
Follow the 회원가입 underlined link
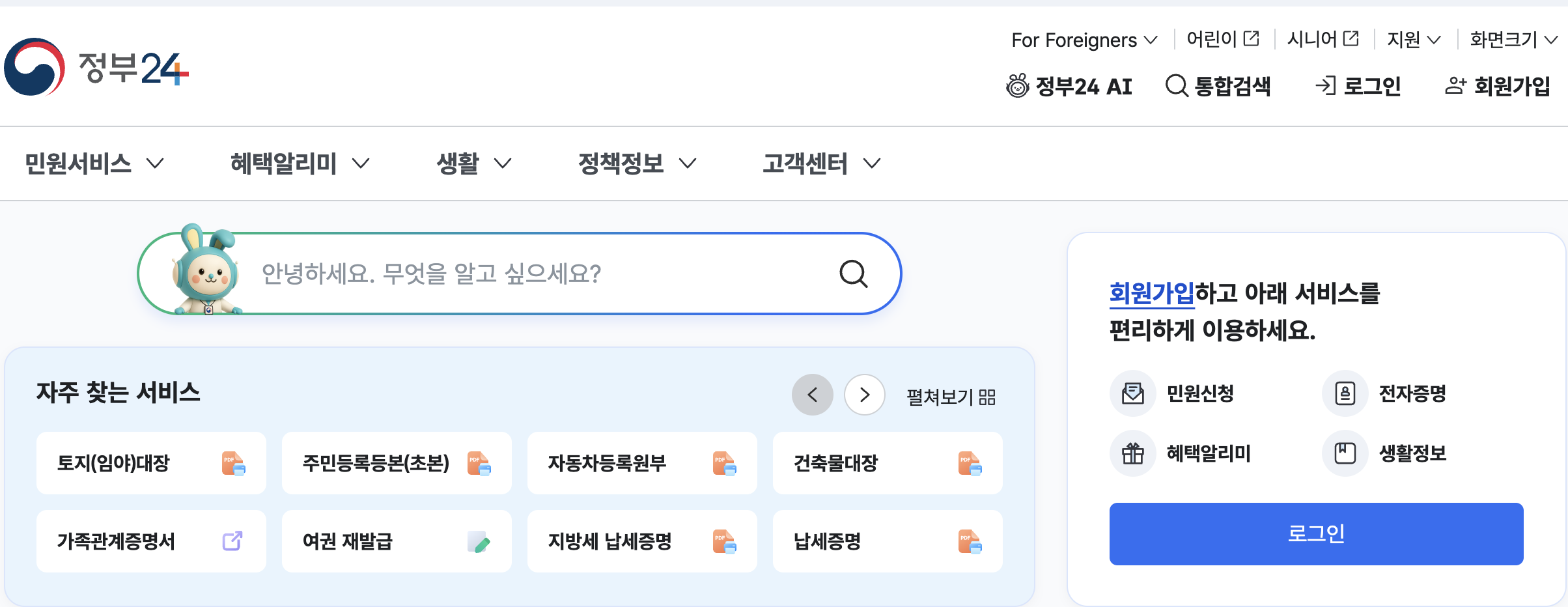1152,293
